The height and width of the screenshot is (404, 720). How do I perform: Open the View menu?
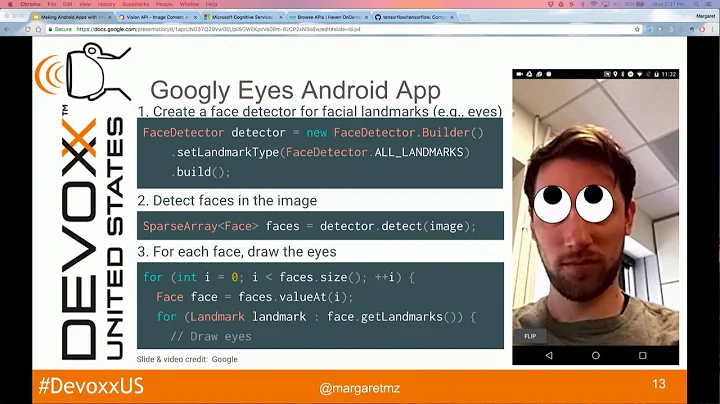[85, 4]
